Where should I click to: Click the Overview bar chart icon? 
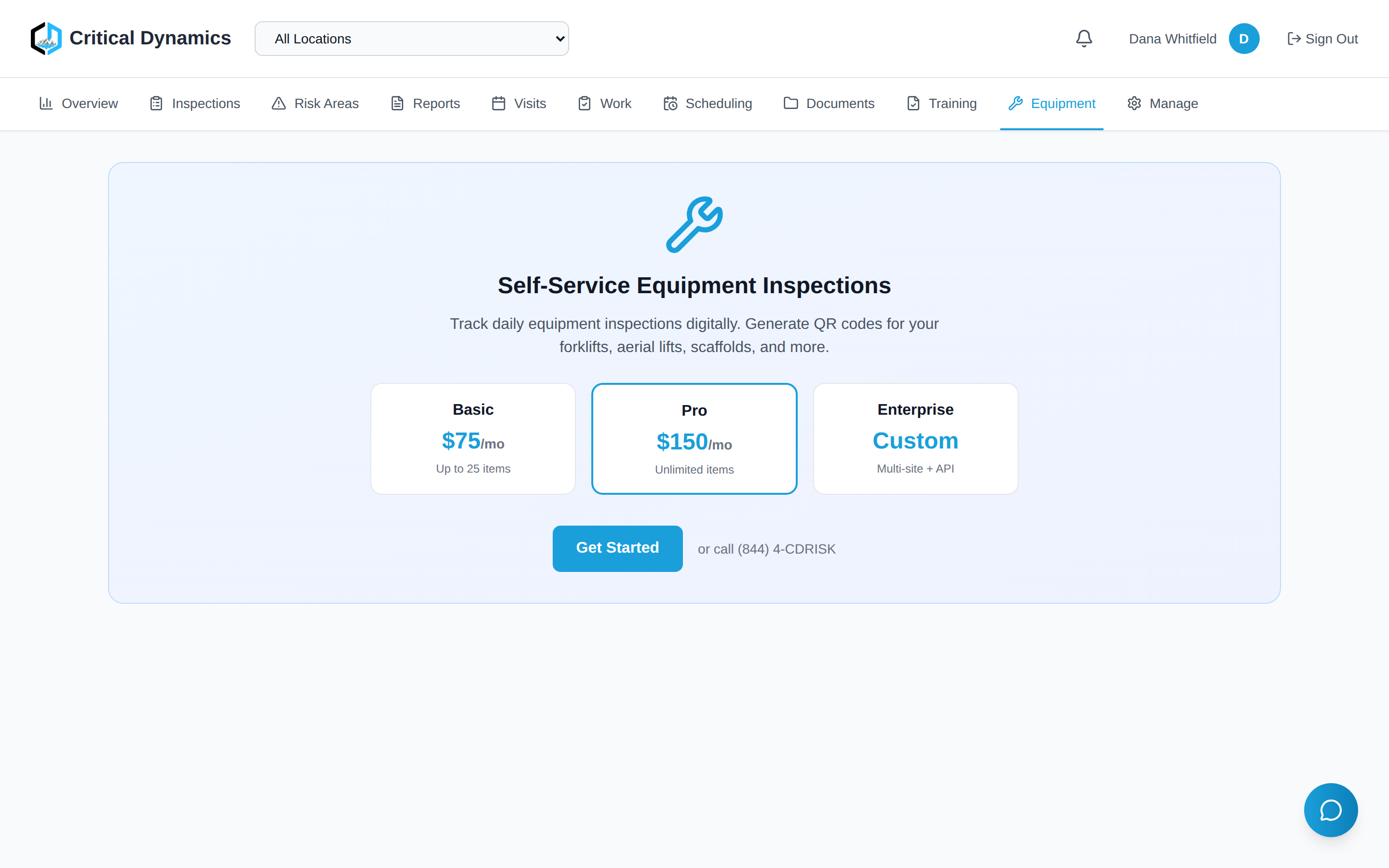coord(46,103)
